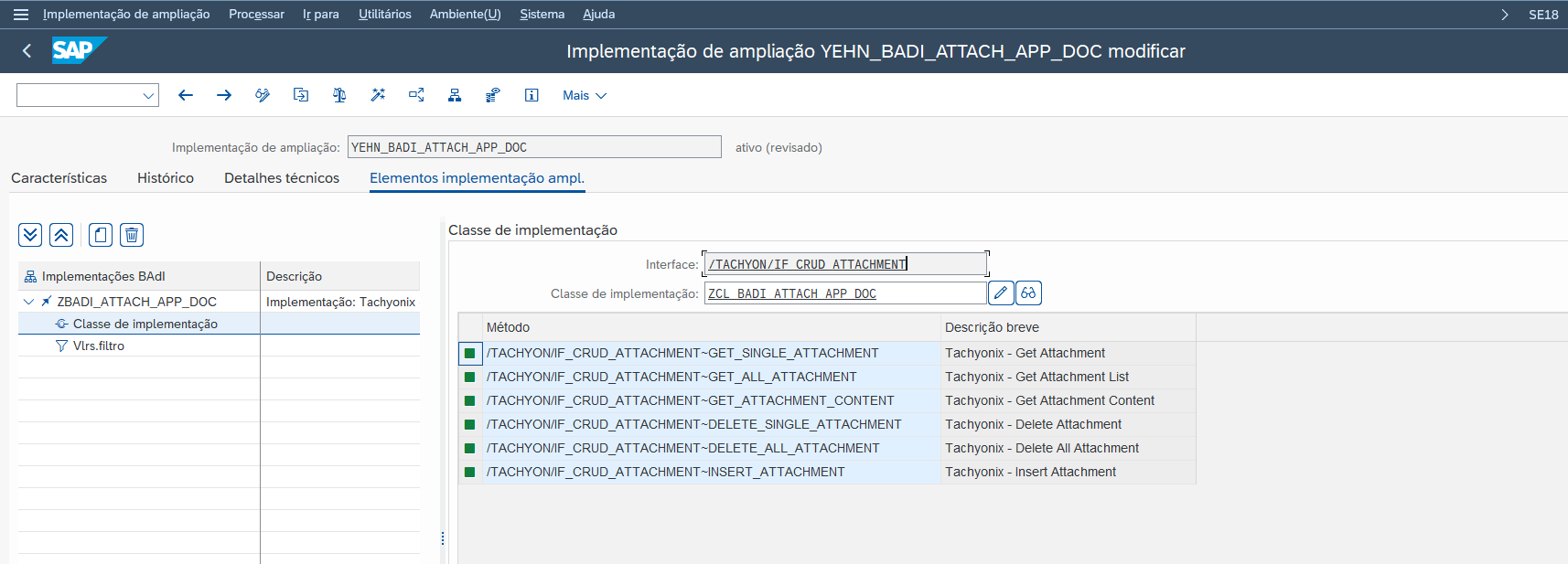
Task: Delete implementation with trash can icon
Action: click(x=132, y=235)
